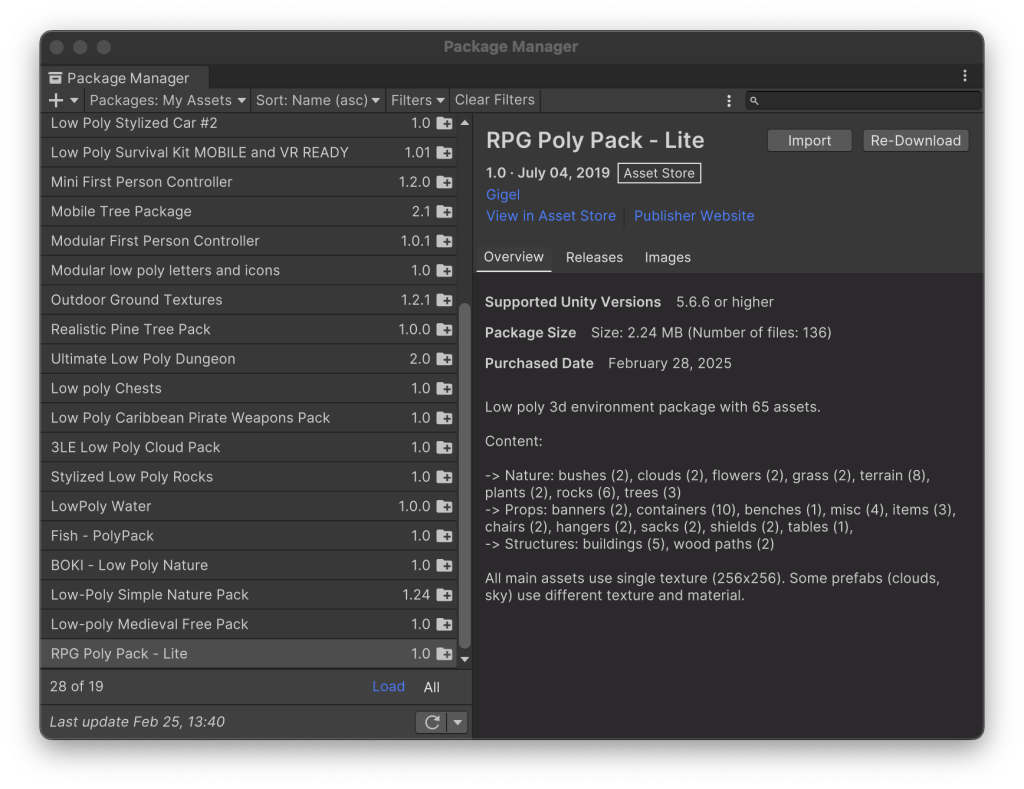Open the Packages: My Assets dropdown
Viewport: 1024px width, 789px height.
[166, 100]
